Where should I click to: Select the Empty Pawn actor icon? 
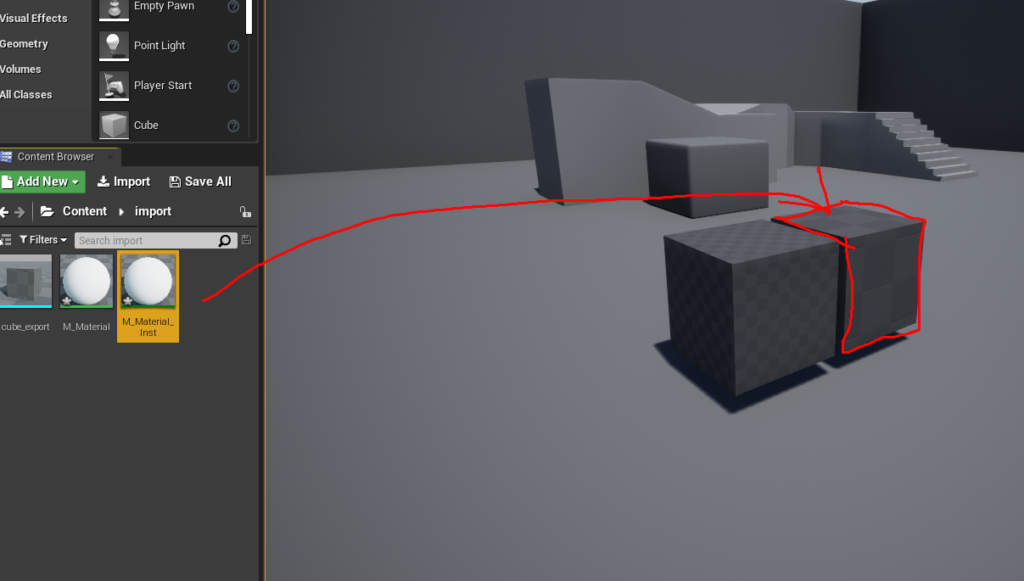pyautogui.click(x=114, y=9)
